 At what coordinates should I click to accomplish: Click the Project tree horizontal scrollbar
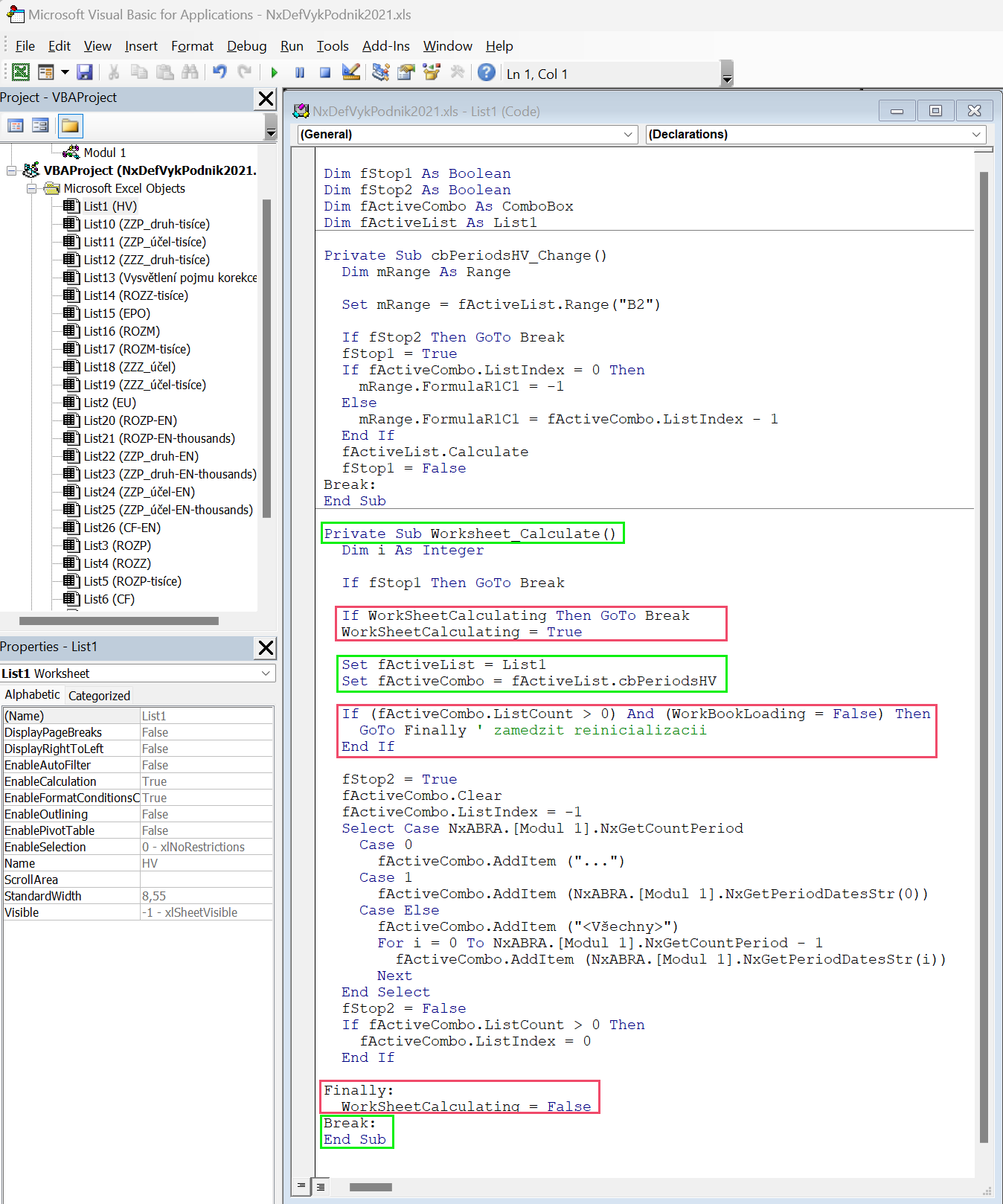click(x=119, y=621)
